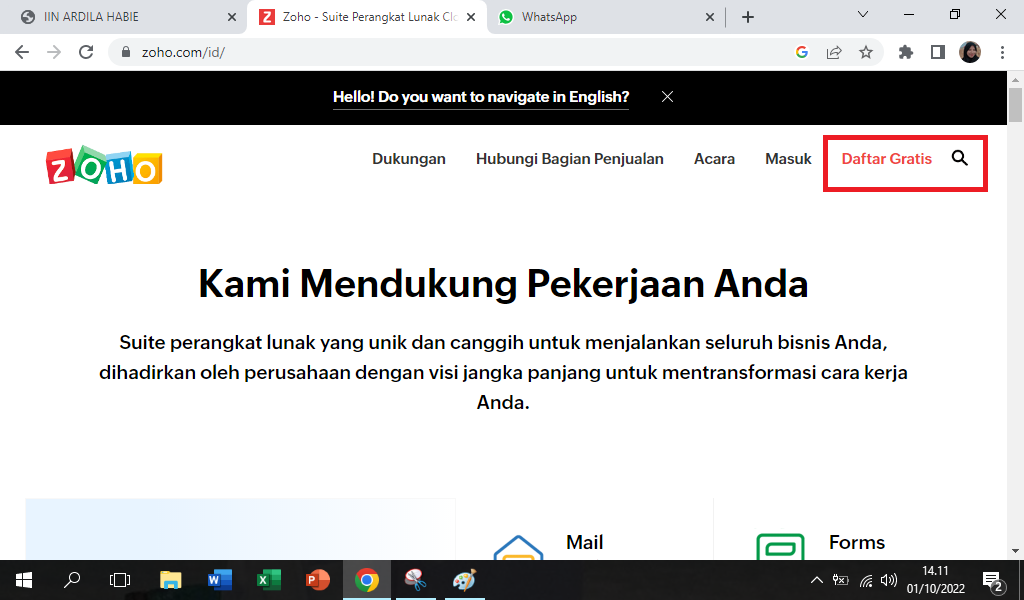Open the Chrome side panel

(x=938, y=52)
